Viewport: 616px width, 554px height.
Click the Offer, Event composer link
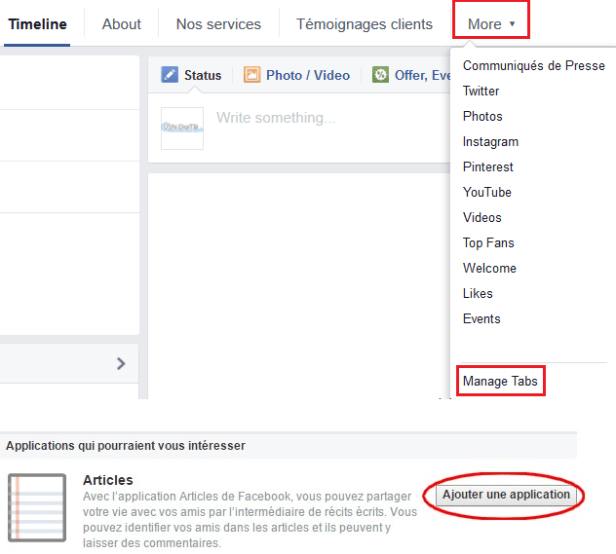pos(422,75)
